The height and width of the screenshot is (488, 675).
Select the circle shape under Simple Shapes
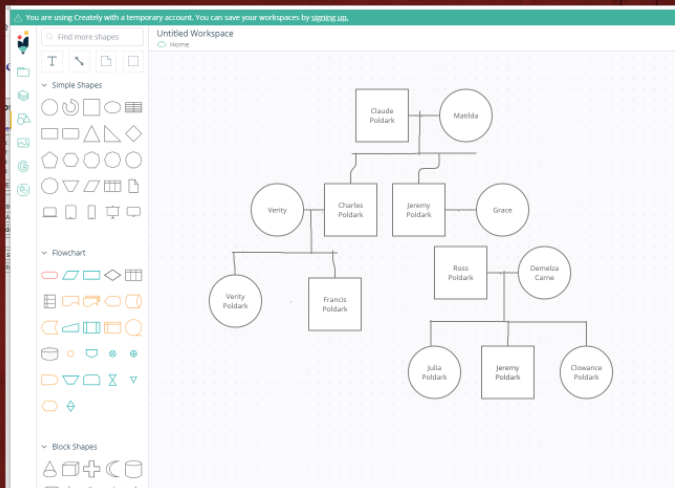pos(50,107)
